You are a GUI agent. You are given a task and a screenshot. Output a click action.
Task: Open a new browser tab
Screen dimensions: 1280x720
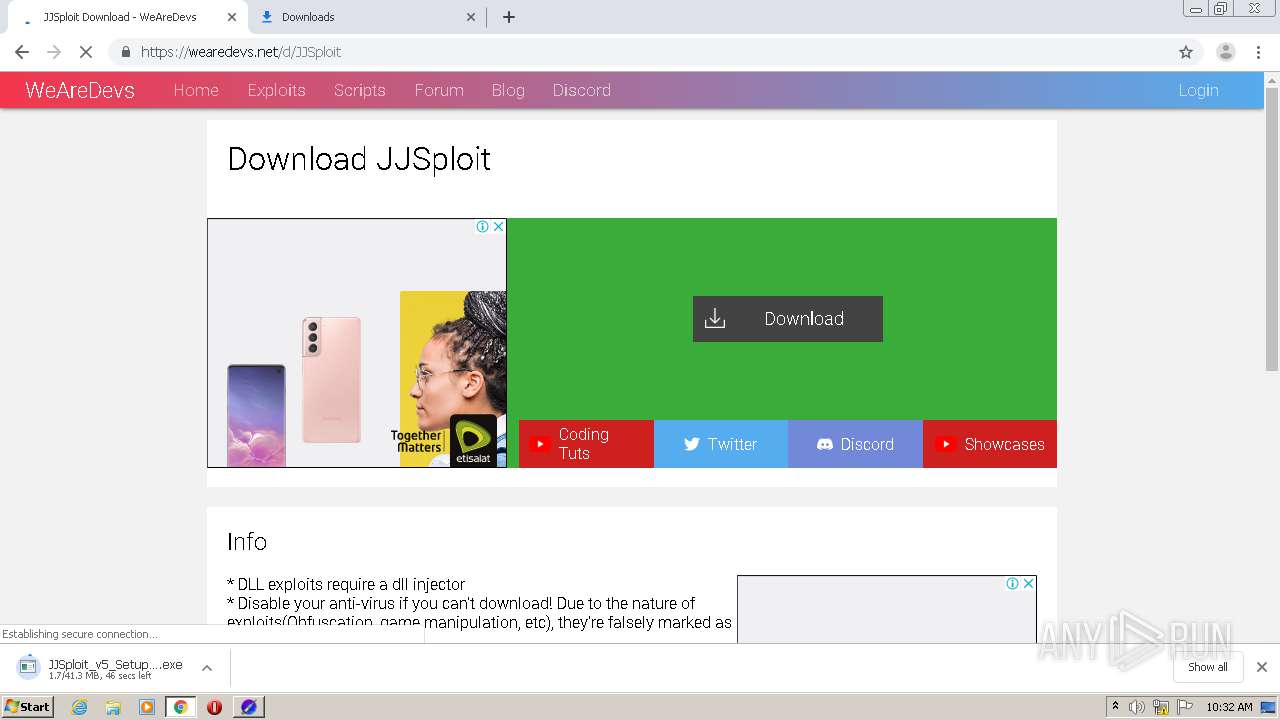[508, 17]
